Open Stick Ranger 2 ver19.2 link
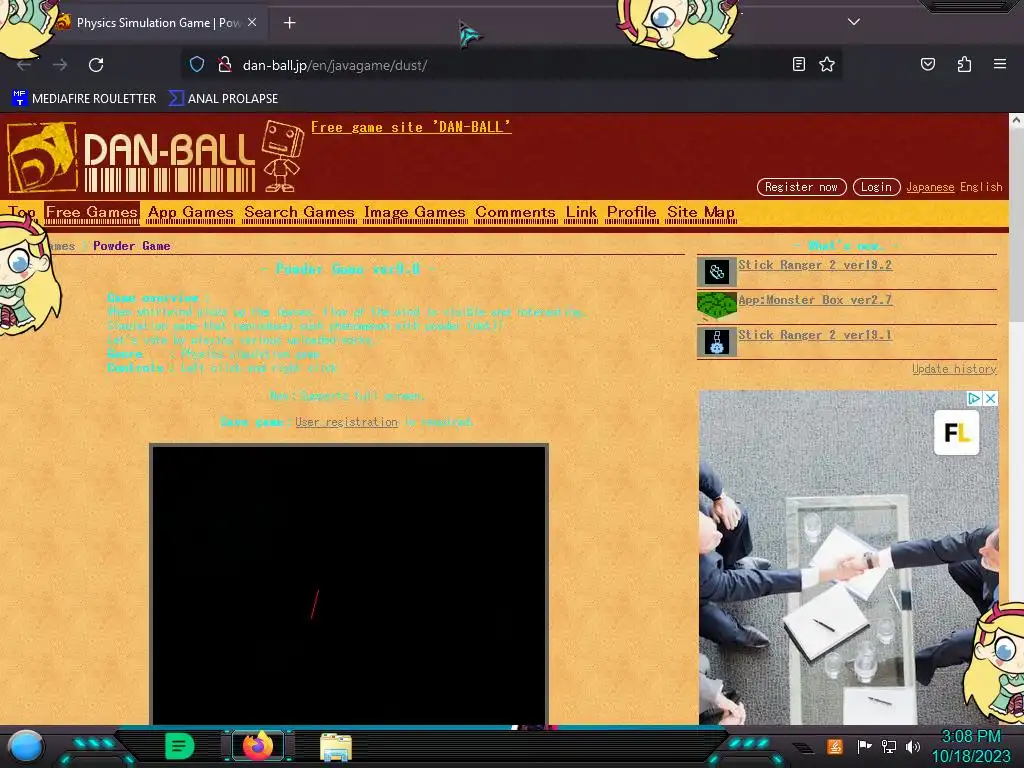Image resolution: width=1024 pixels, height=768 pixels. (815, 265)
